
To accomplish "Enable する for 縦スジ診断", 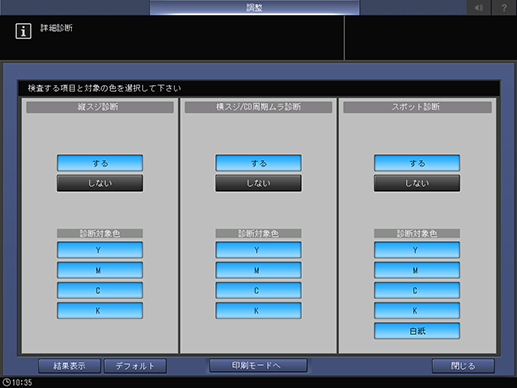I will pos(100,163).
